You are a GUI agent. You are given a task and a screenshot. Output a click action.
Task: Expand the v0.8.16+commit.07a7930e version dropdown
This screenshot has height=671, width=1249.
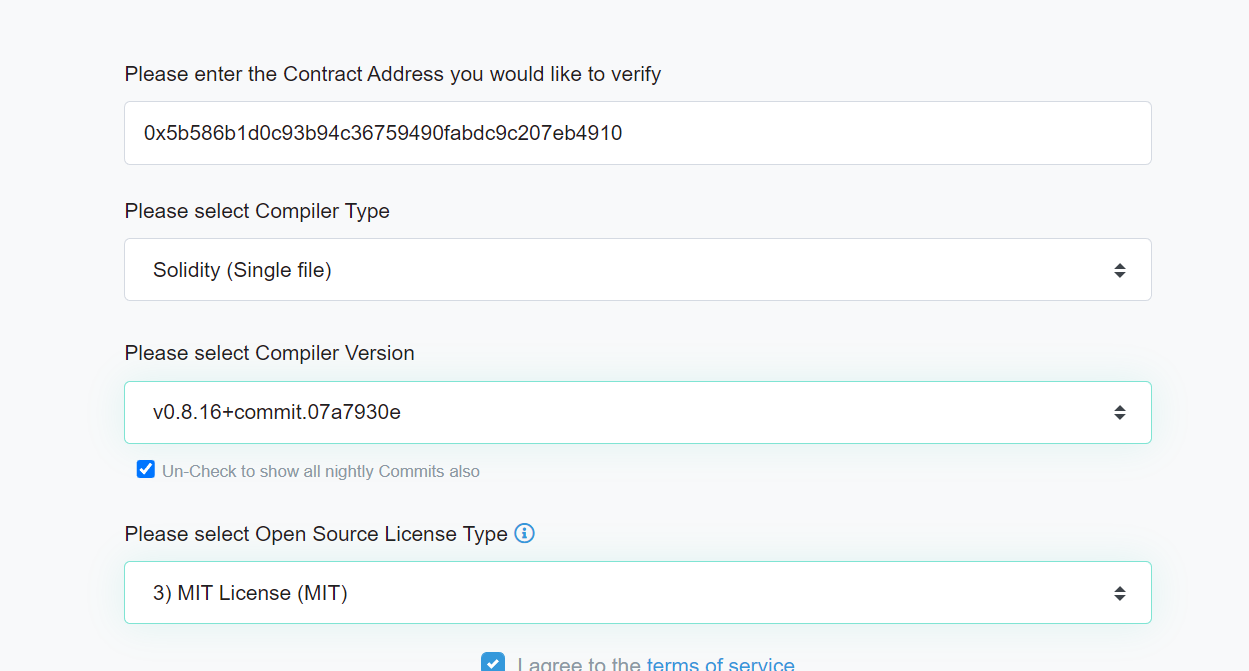pyautogui.click(x=638, y=412)
